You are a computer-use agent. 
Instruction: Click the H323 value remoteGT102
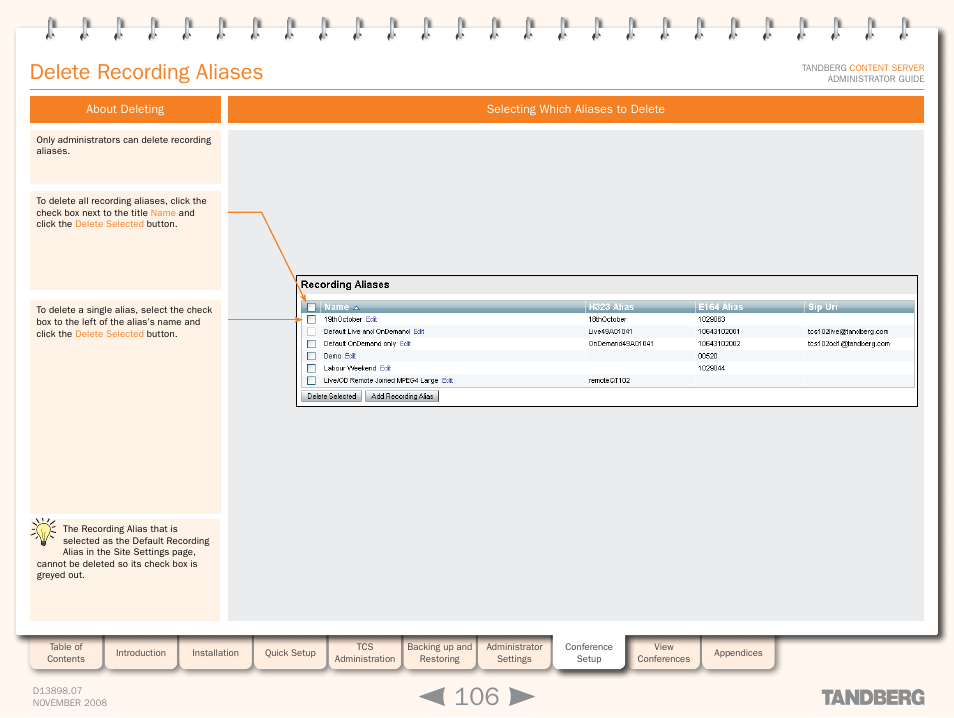[609, 380]
